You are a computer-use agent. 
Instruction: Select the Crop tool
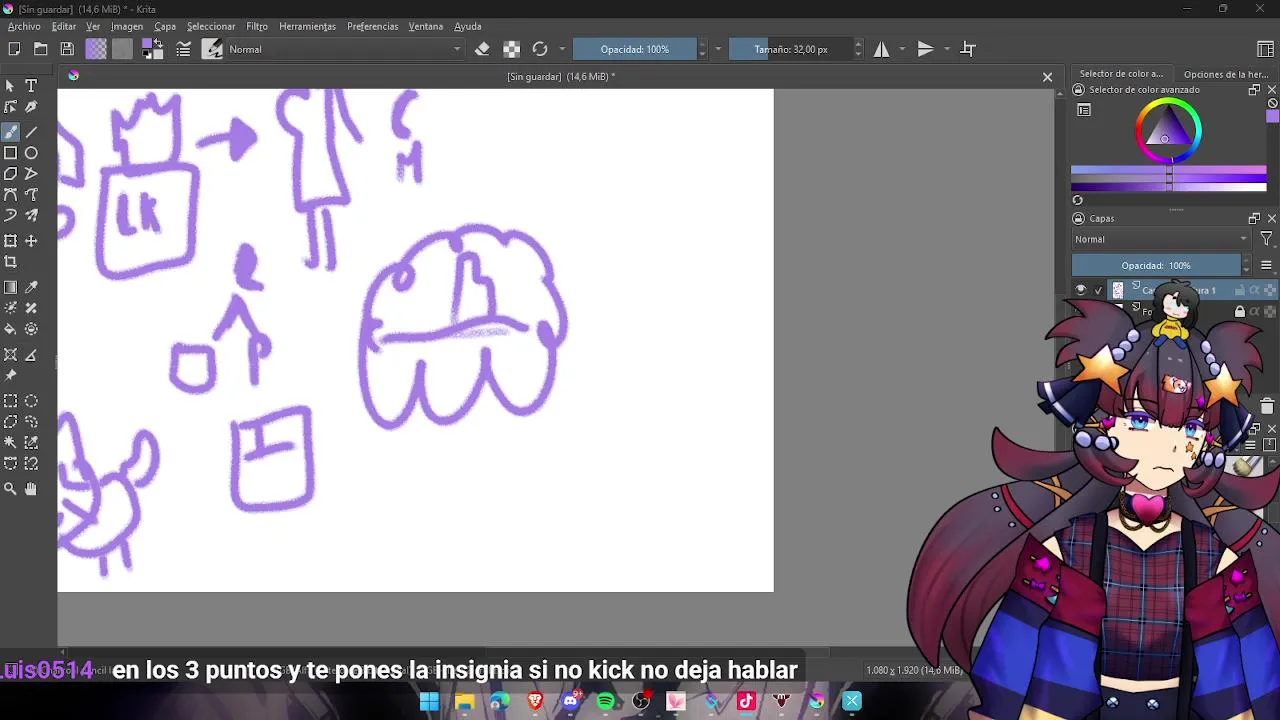point(10,262)
